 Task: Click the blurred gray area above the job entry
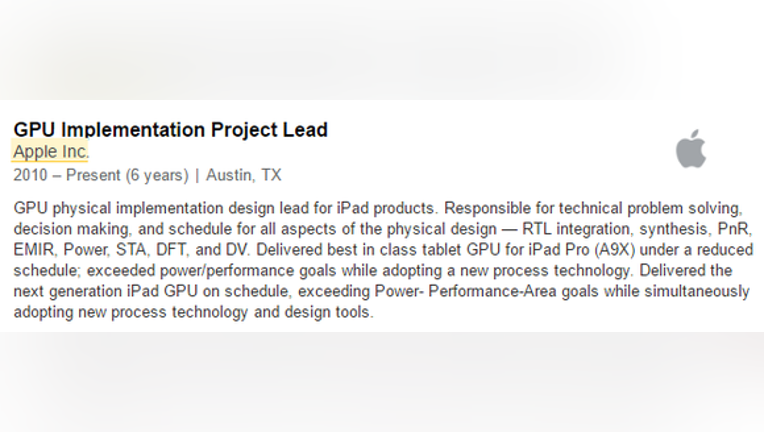coord(382,50)
